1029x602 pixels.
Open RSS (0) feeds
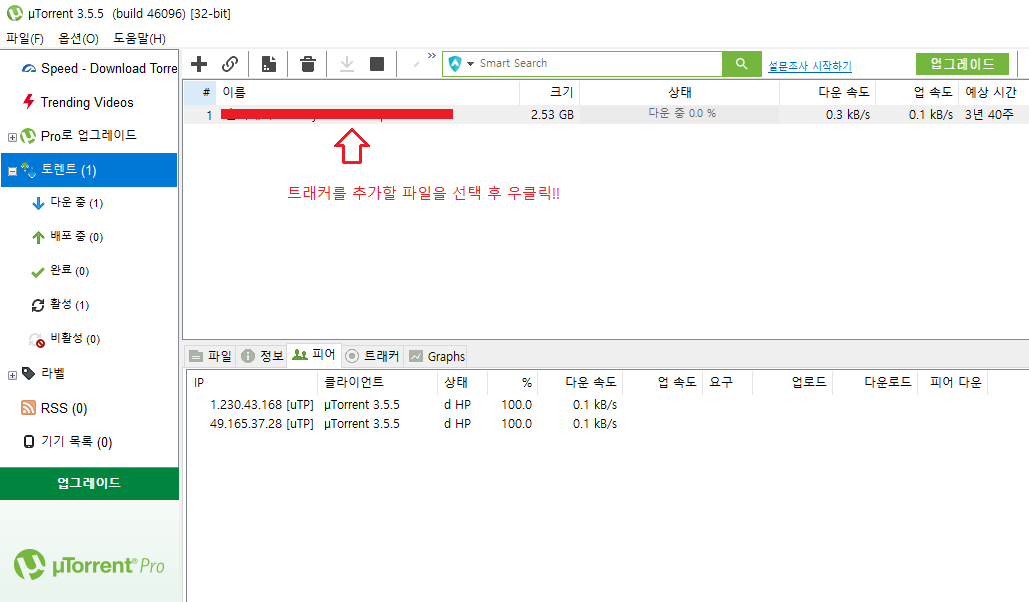point(54,408)
